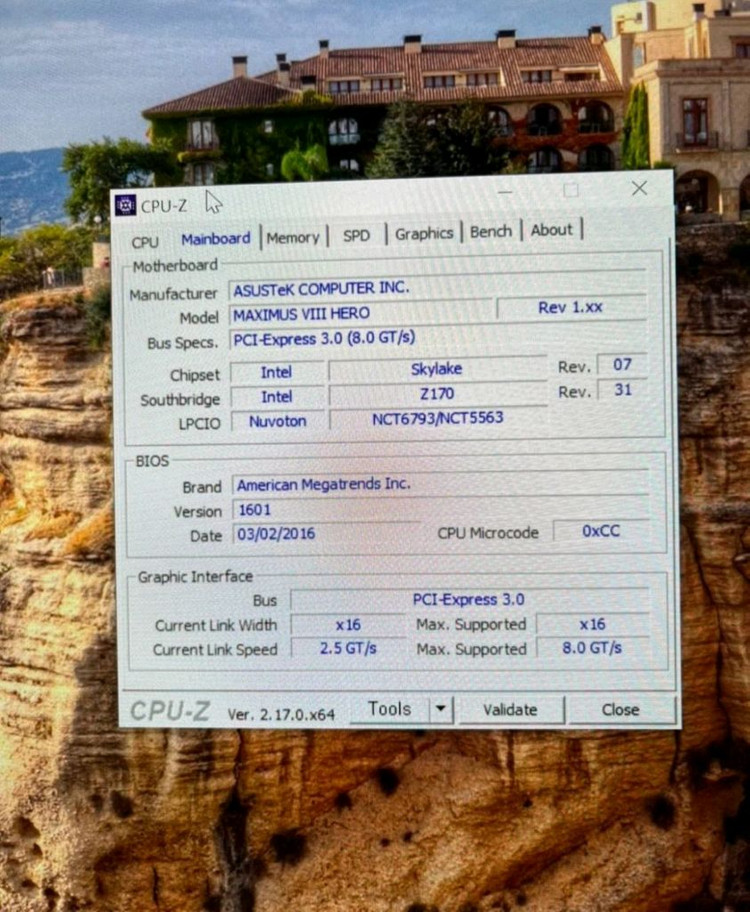Click the CPU Microcode 0xCC value
The width and height of the screenshot is (750, 912).
point(601,531)
